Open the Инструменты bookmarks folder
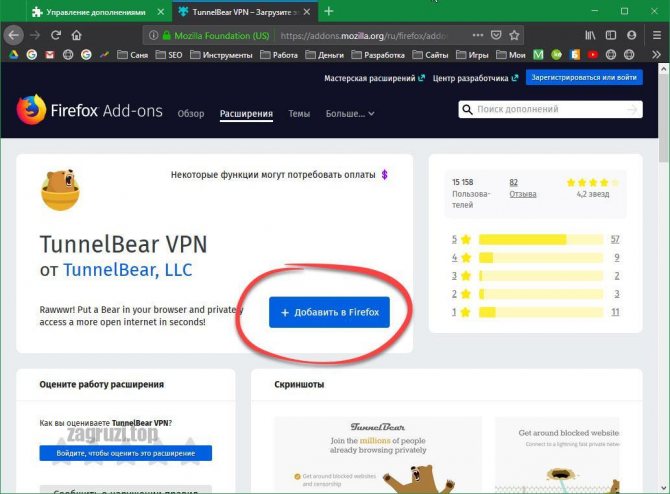 [221, 55]
